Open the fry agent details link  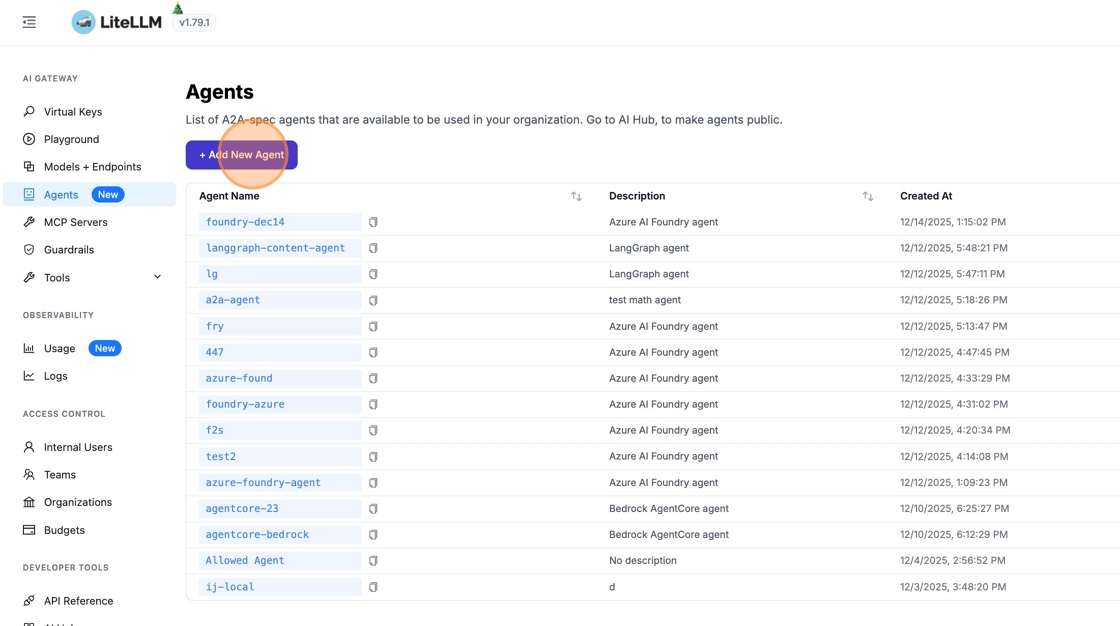click(x=215, y=326)
